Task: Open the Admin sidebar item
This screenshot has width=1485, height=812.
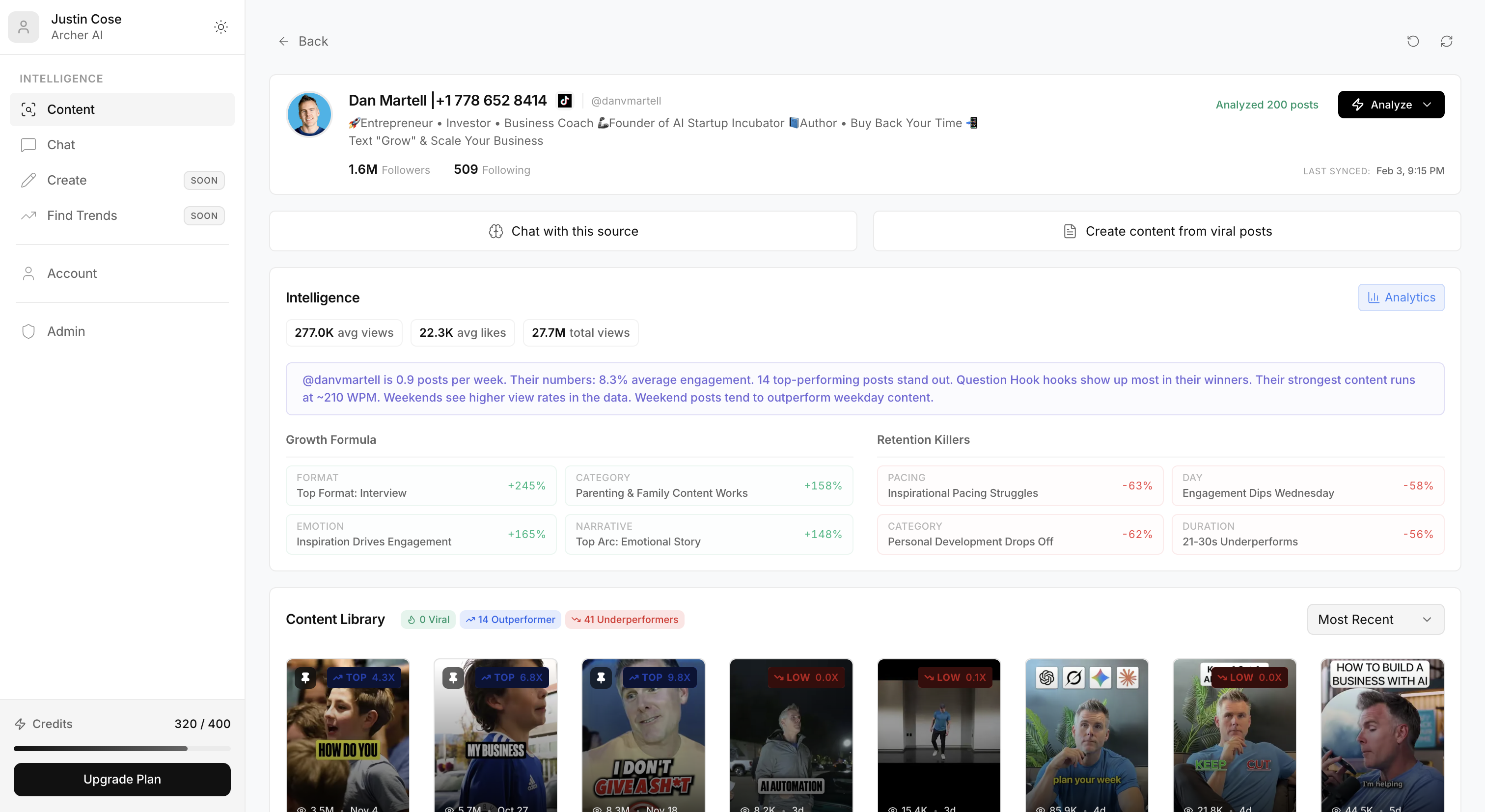Action: pos(66,331)
